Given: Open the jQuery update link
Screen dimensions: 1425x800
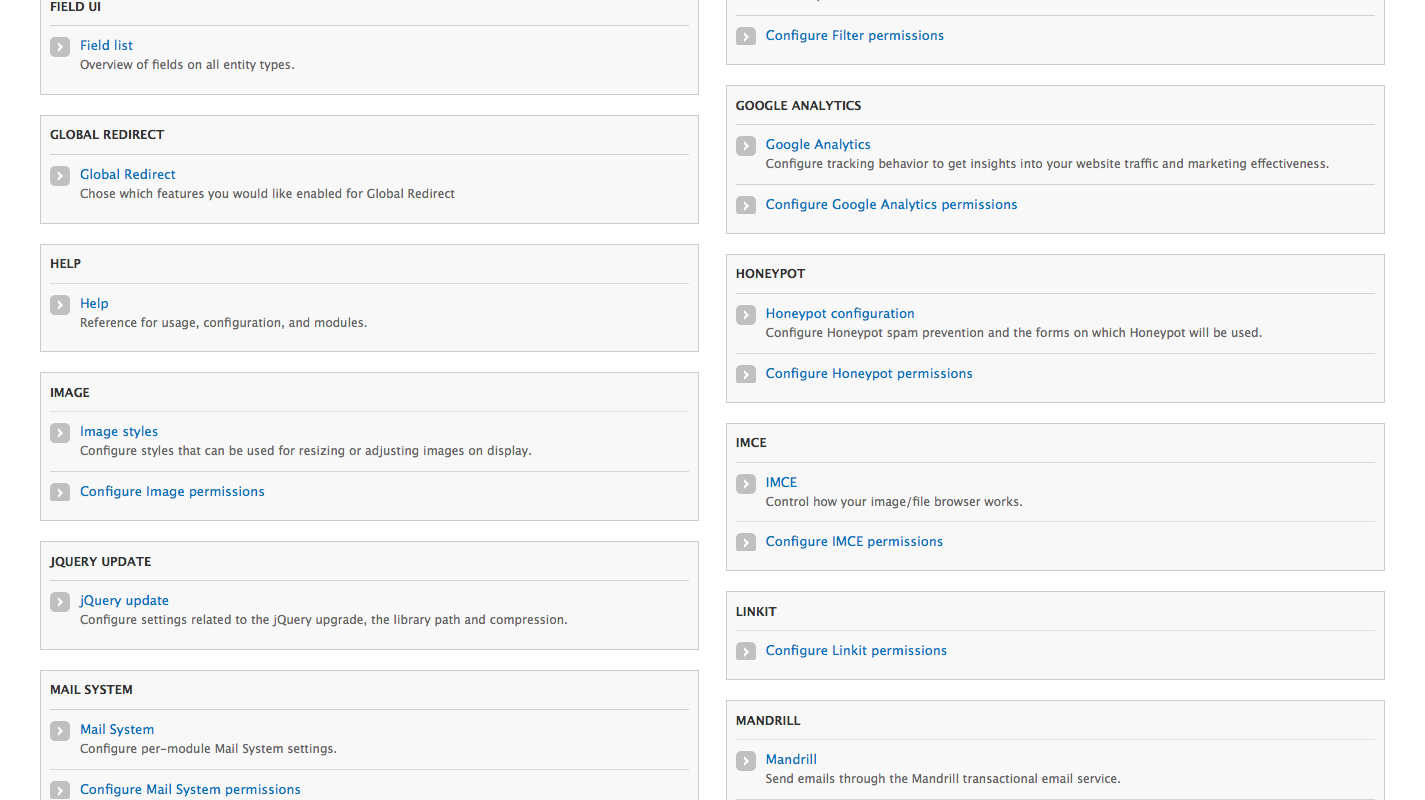Looking at the screenshot, I should coord(124,600).
